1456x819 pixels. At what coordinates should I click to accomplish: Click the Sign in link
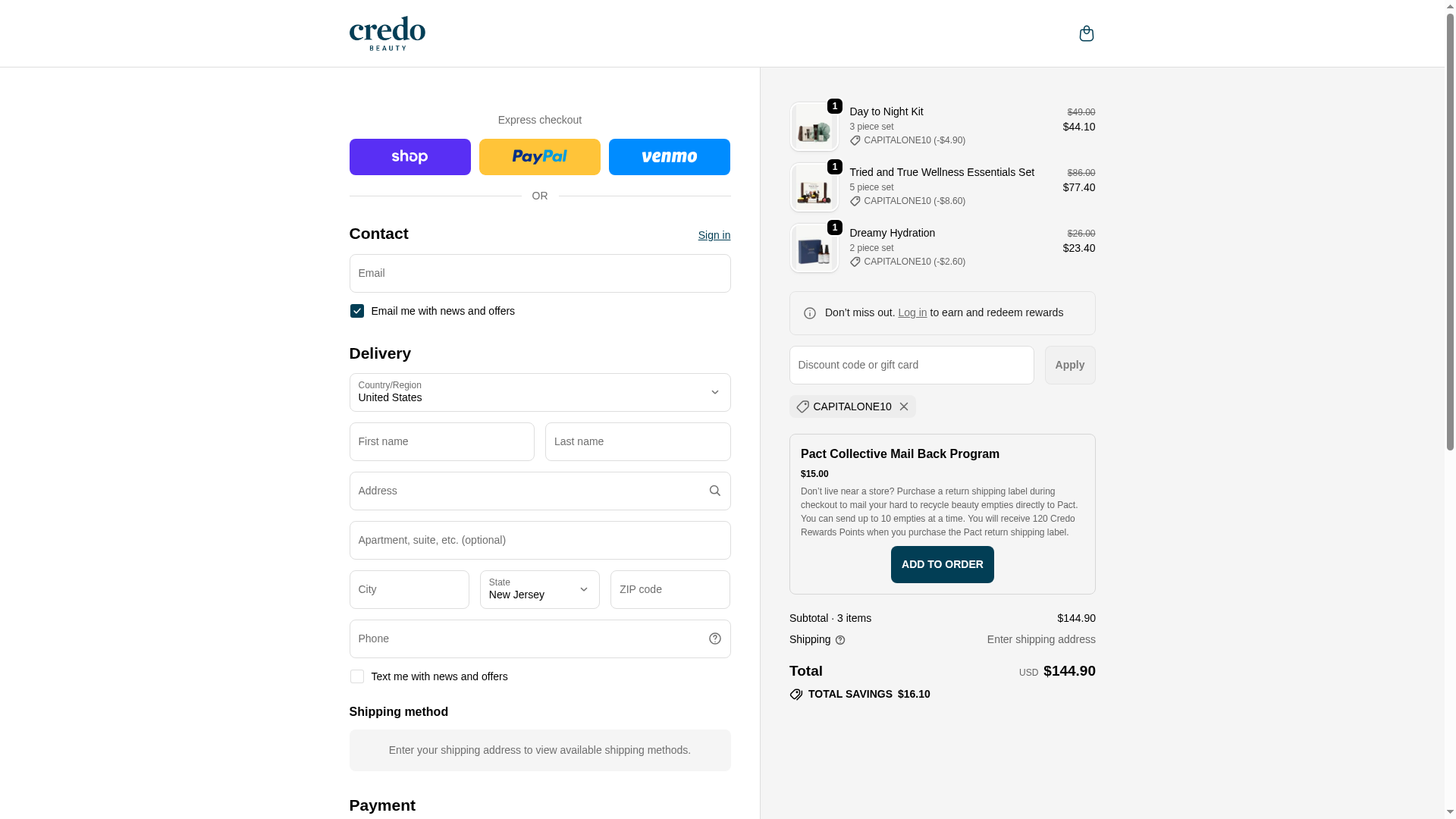click(x=714, y=235)
